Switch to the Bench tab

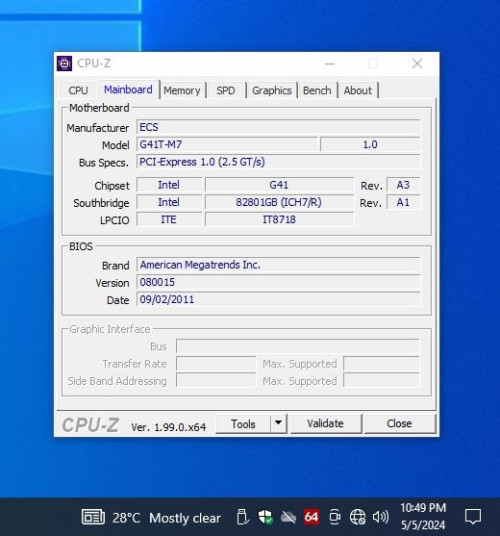(317, 90)
